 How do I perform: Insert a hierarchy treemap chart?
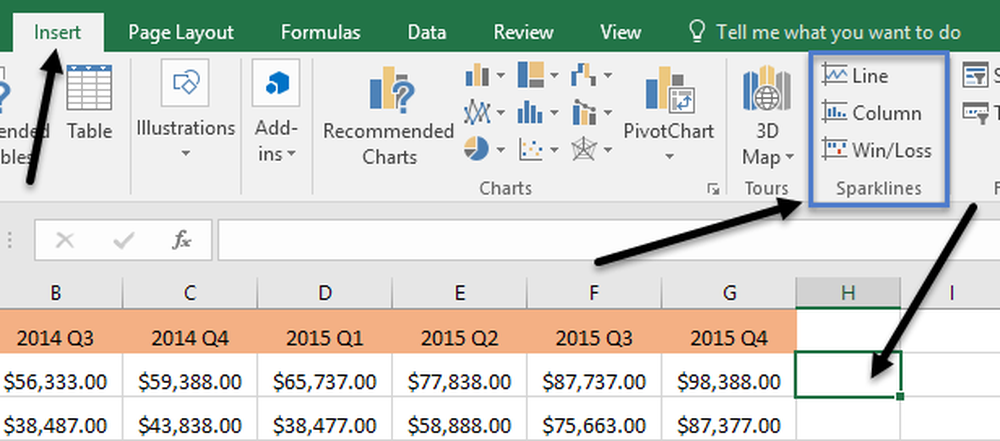(537, 75)
